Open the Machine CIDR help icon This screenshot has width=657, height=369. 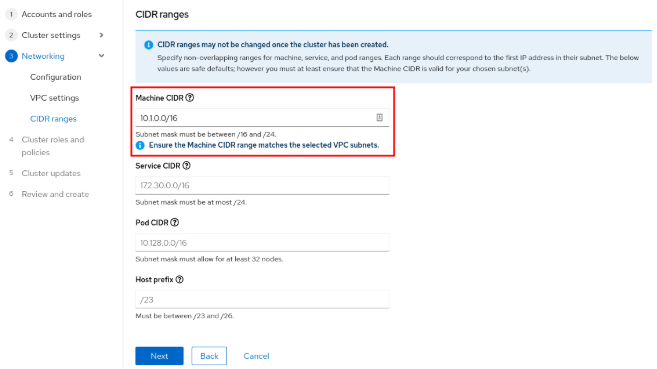pos(190,98)
